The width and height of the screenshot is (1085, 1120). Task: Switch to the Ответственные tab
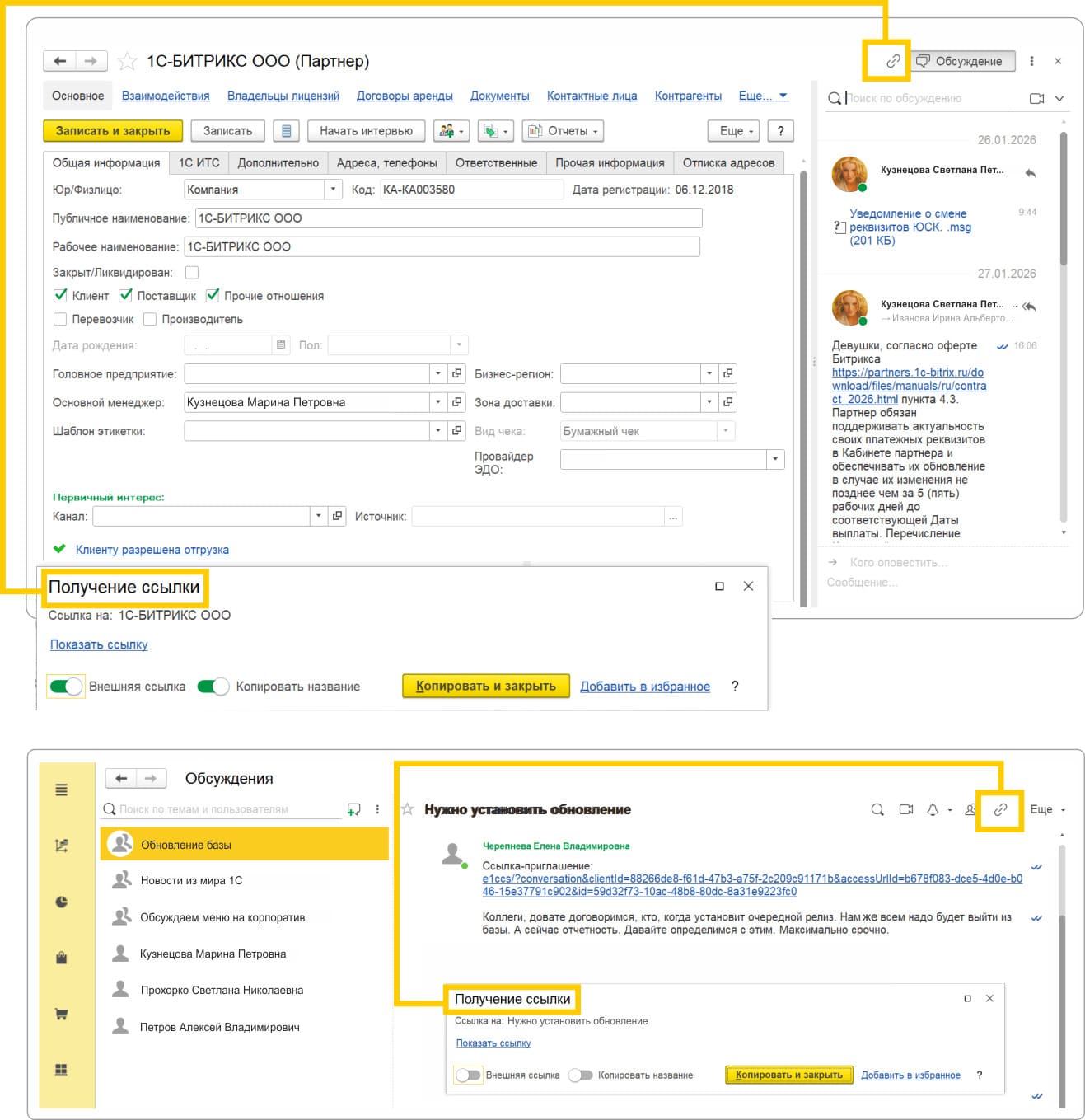(x=496, y=163)
